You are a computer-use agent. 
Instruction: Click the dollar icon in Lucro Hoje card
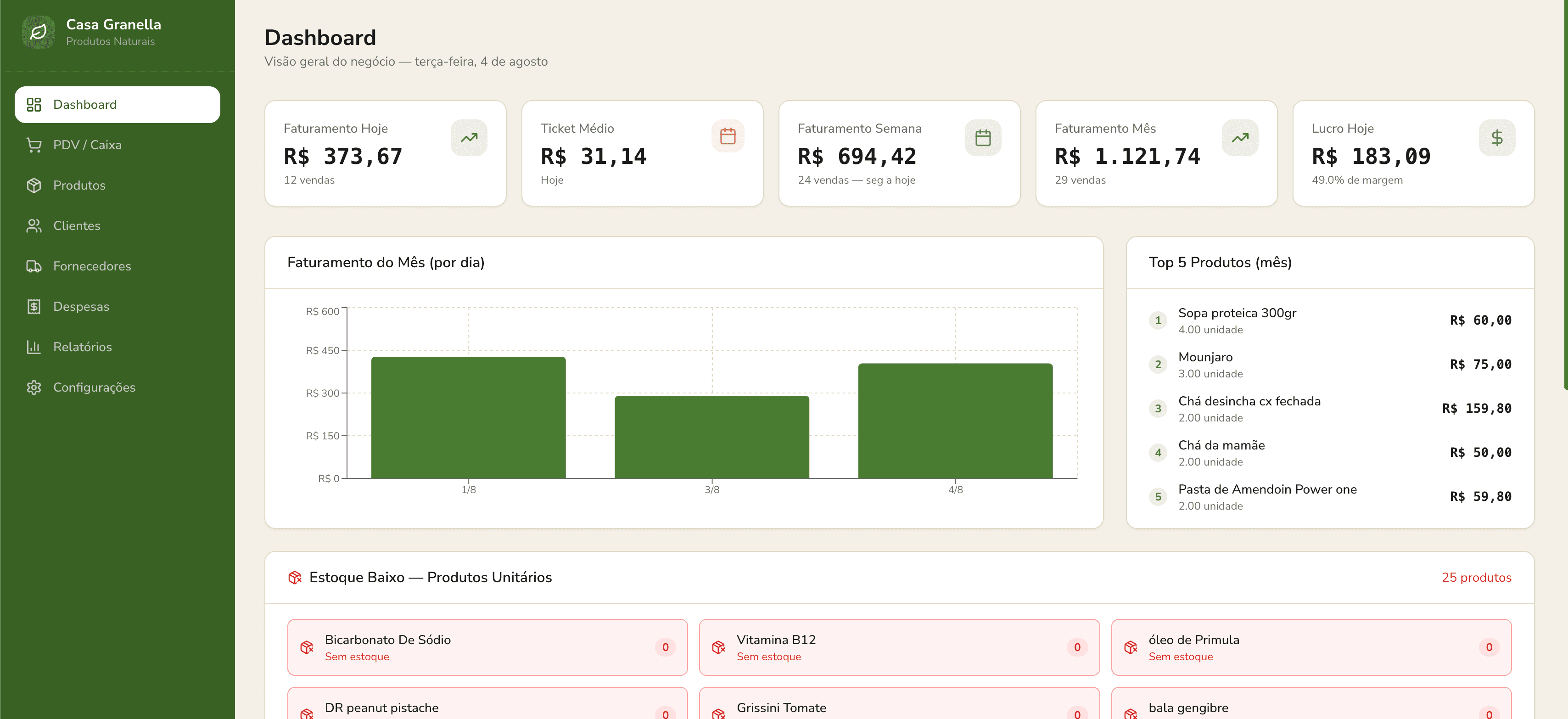[1497, 138]
